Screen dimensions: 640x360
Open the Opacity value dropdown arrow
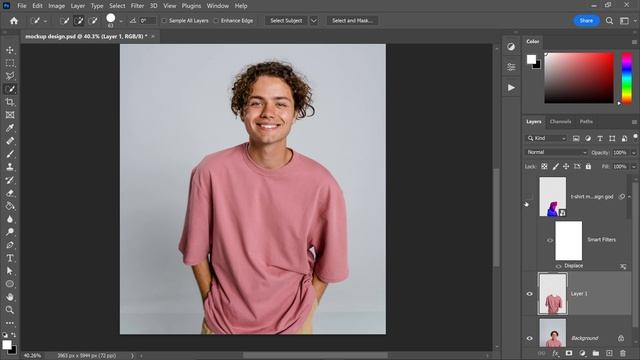[633, 153]
